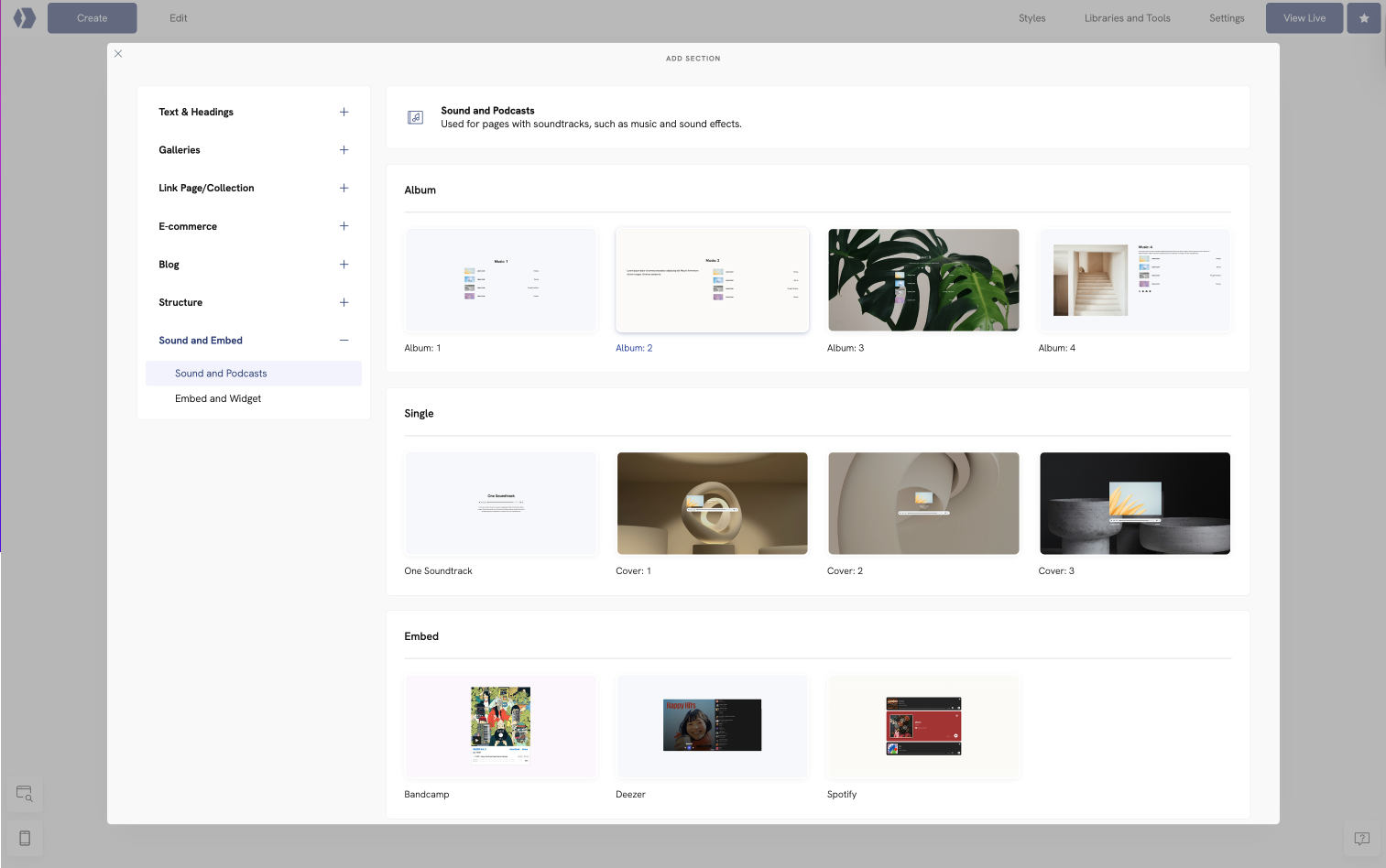Viewport: 1386px width, 868px height.
Task: Click the Edit menu item
Action: pyautogui.click(x=178, y=17)
